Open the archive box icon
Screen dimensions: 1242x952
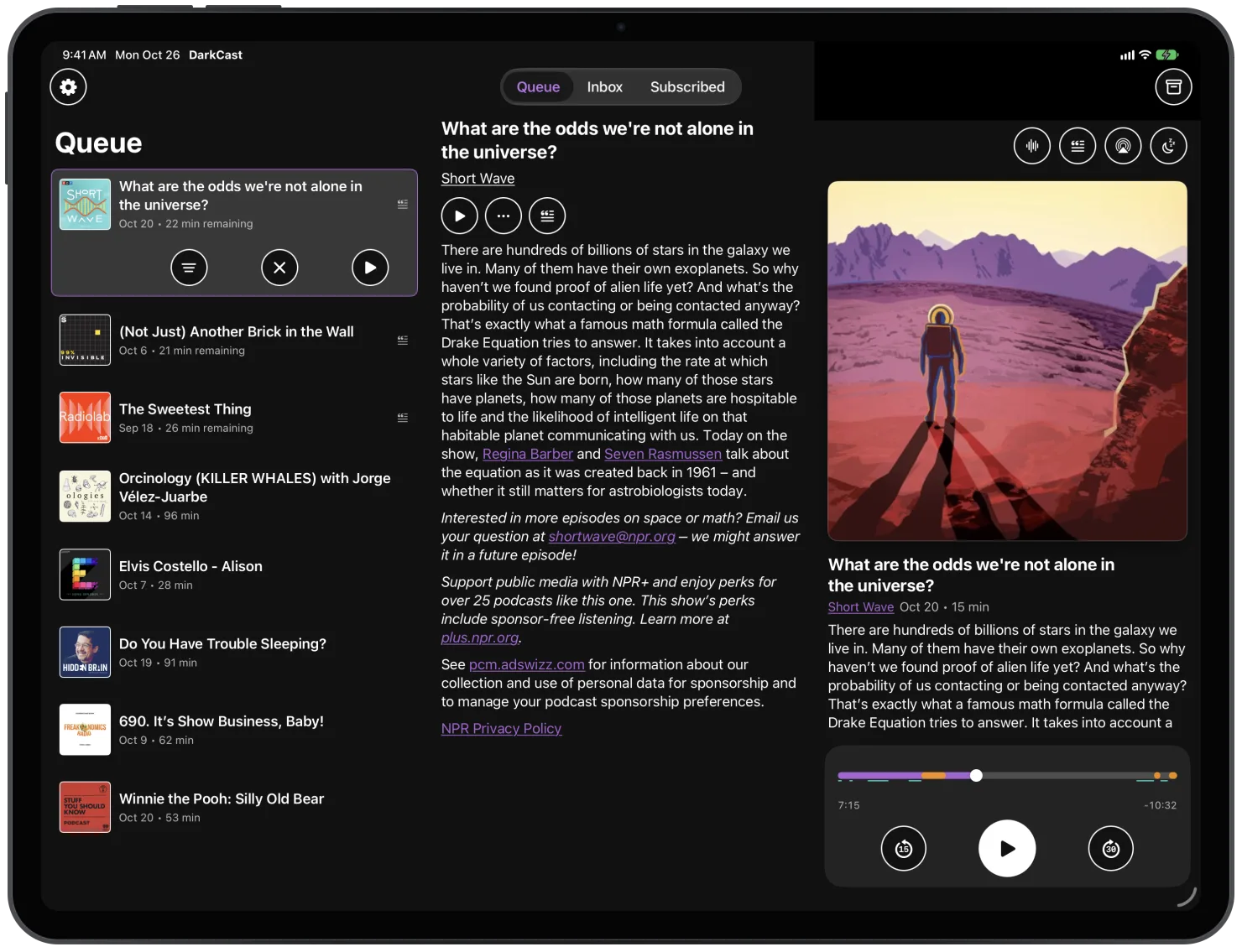click(x=1173, y=87)
